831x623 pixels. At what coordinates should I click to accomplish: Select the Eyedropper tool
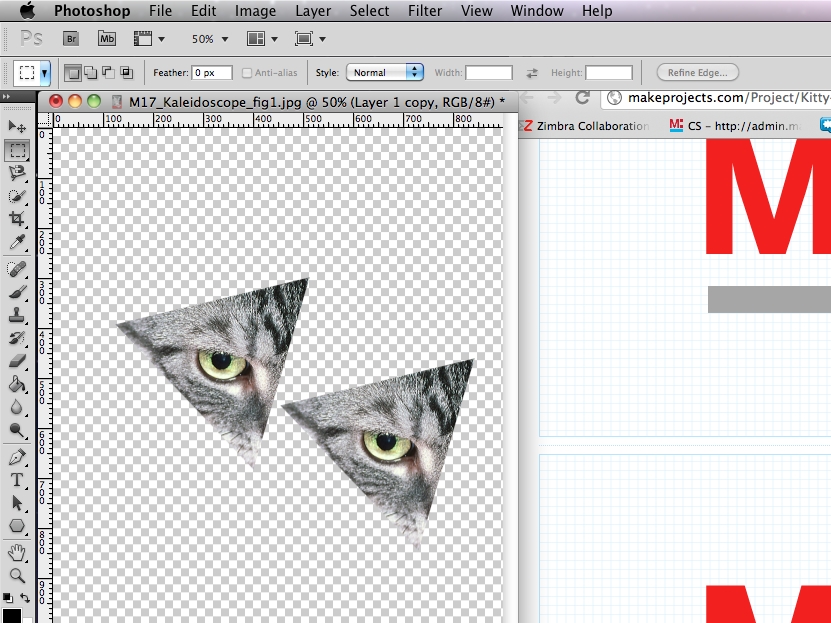pos(17,242)
